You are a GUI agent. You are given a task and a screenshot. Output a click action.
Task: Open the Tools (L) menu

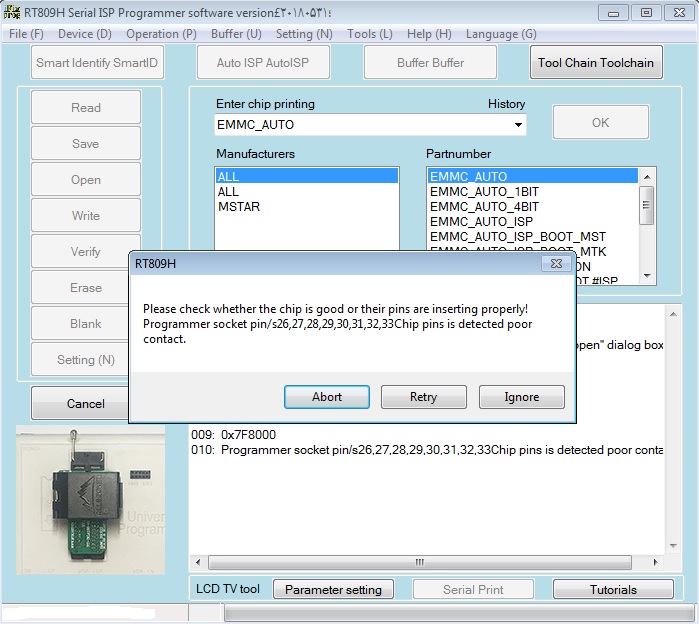pos(370,34)
